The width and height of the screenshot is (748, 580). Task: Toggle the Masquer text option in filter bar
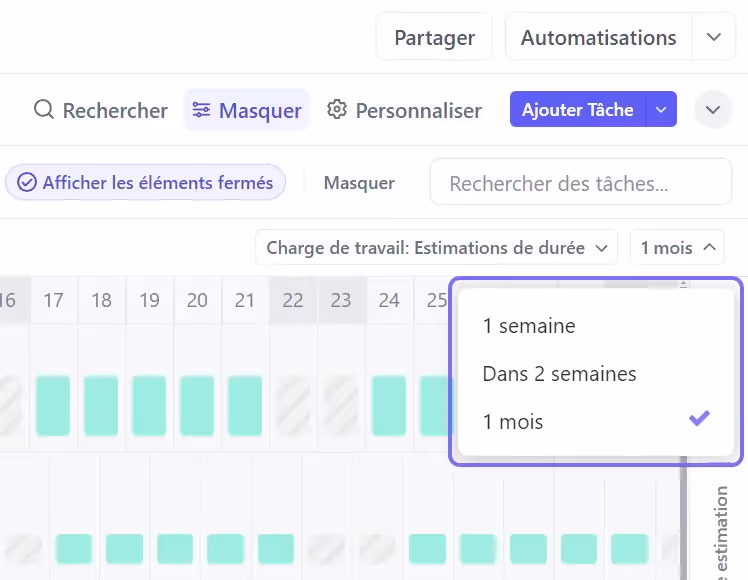[359, 183]
